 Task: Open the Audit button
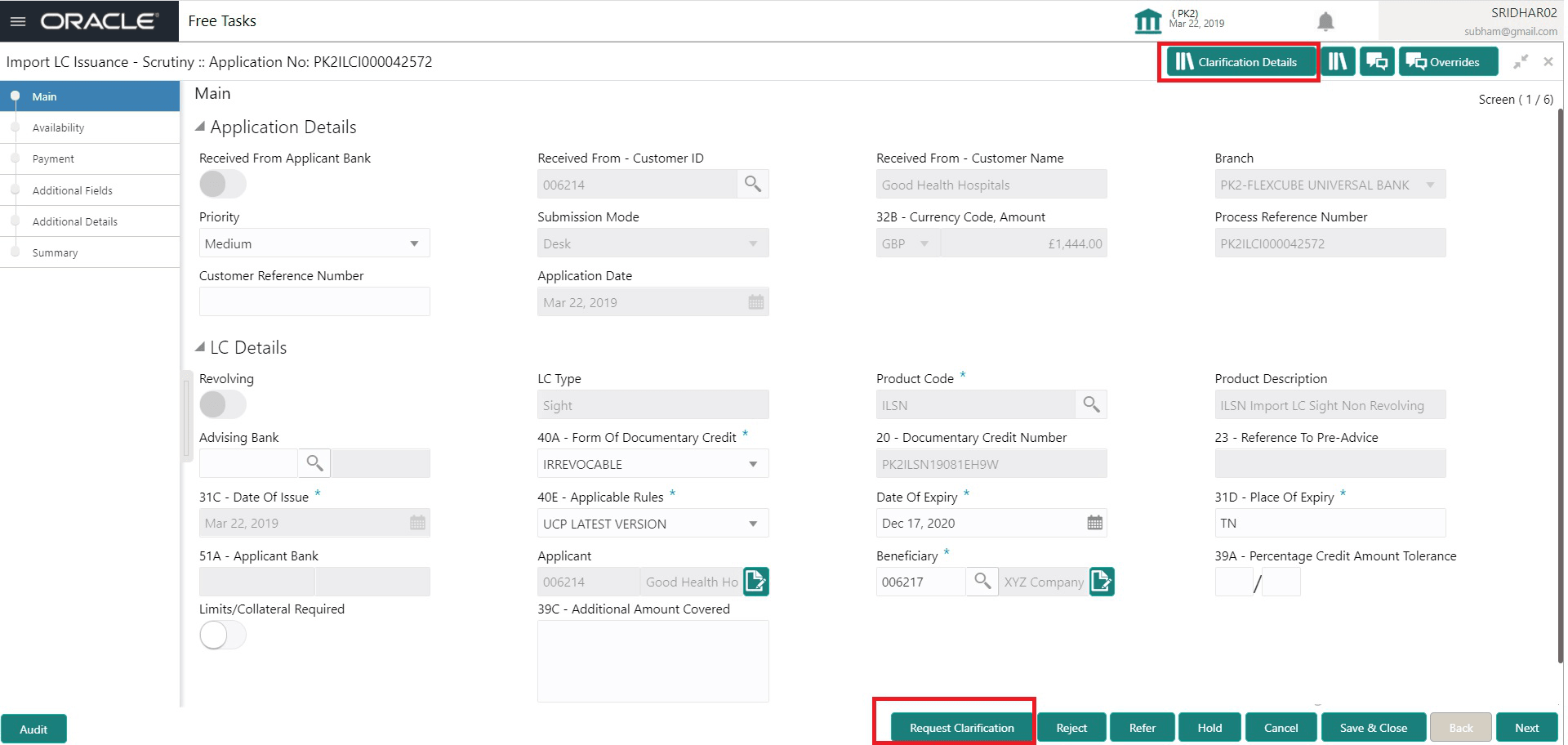(33, 729)
